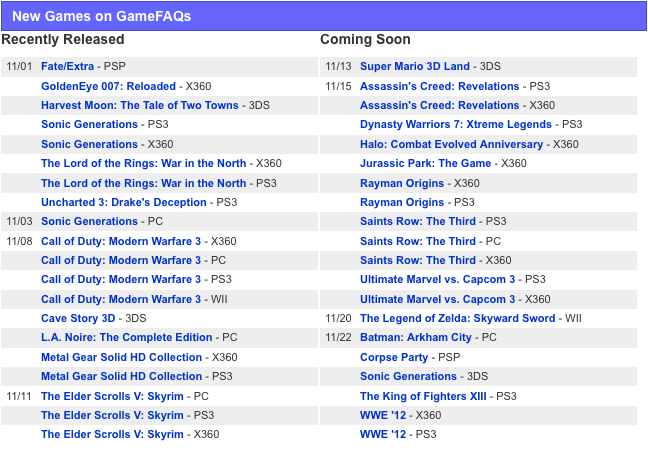
Task: Click Super Mario 3D Land link
Action: [414, 67]
